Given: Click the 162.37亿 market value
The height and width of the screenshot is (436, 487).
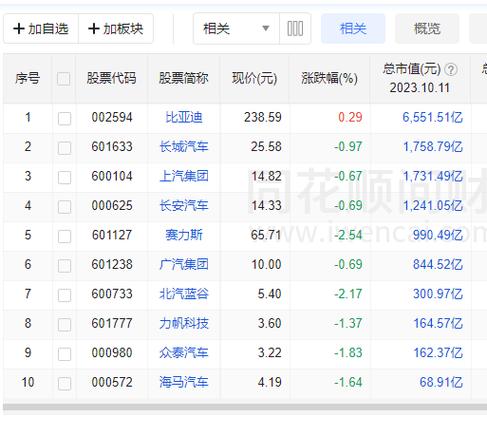Looking at the screenshot, I should (x=438, y=353).
